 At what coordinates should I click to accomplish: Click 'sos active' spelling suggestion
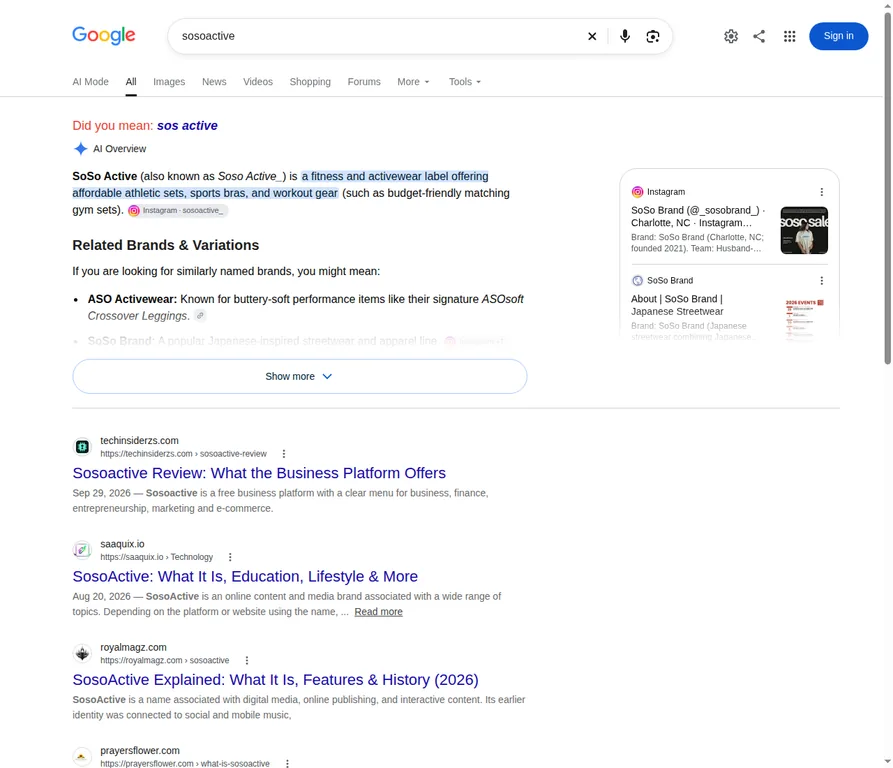(x=187, y=125)
